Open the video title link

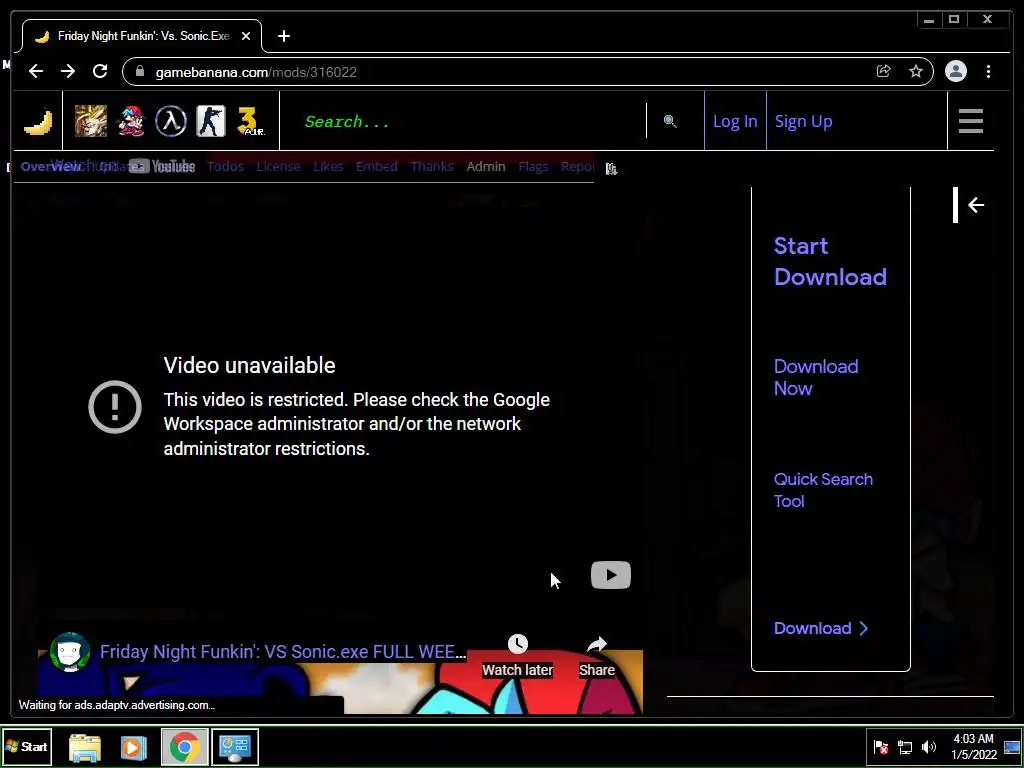tap(283, 652)
